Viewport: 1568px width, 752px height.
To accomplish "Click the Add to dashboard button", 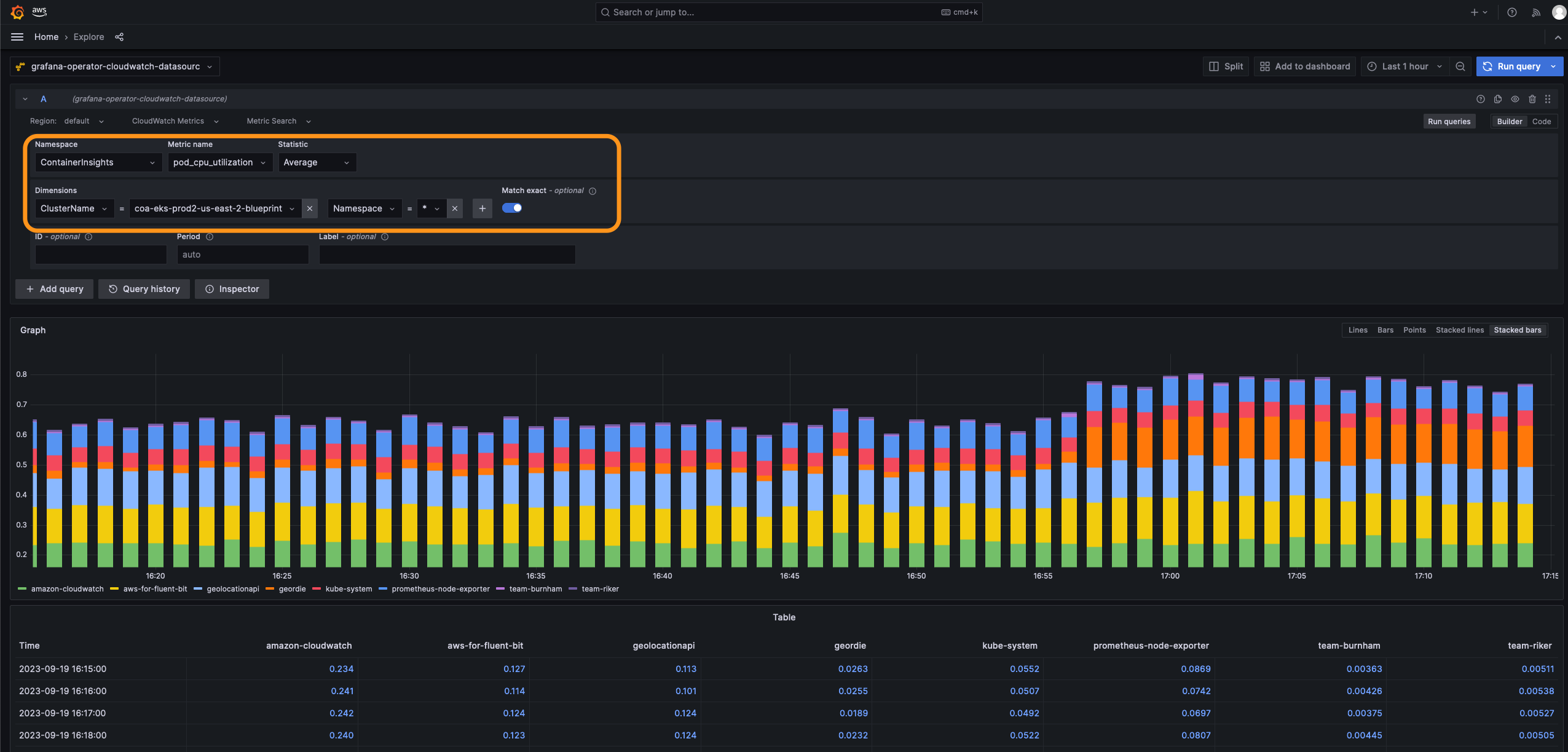I will pos(1305,66).
